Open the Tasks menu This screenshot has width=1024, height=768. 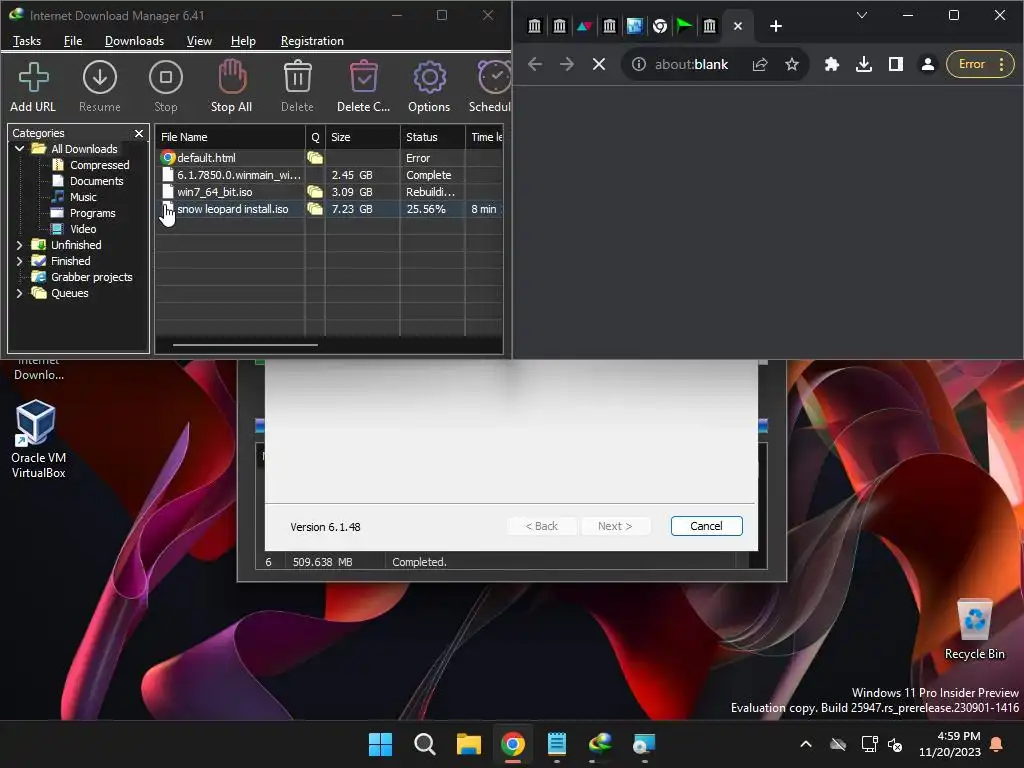tap(27, 40)
